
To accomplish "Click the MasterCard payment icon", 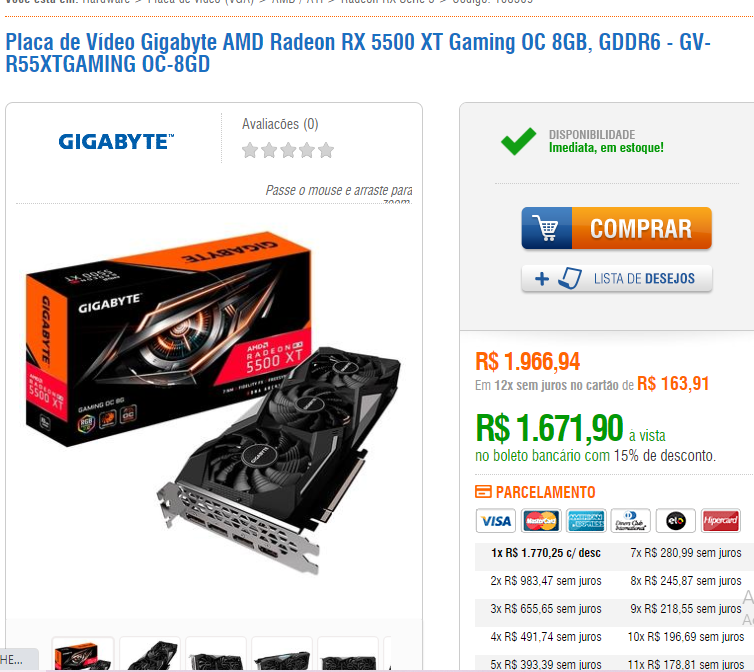I will 540,521.
